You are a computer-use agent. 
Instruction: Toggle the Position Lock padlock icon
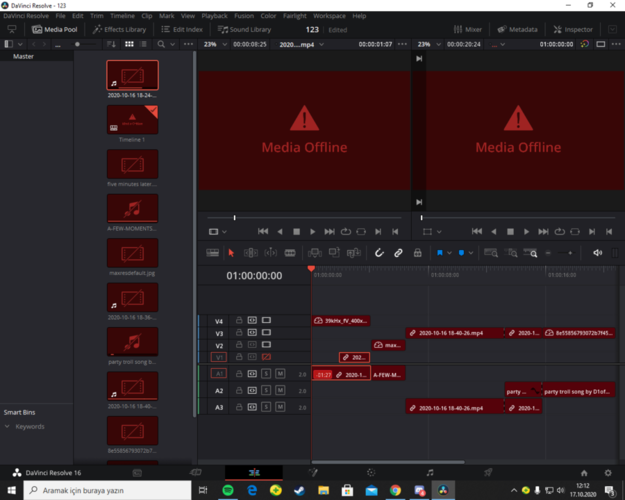(x=417, y=253)
